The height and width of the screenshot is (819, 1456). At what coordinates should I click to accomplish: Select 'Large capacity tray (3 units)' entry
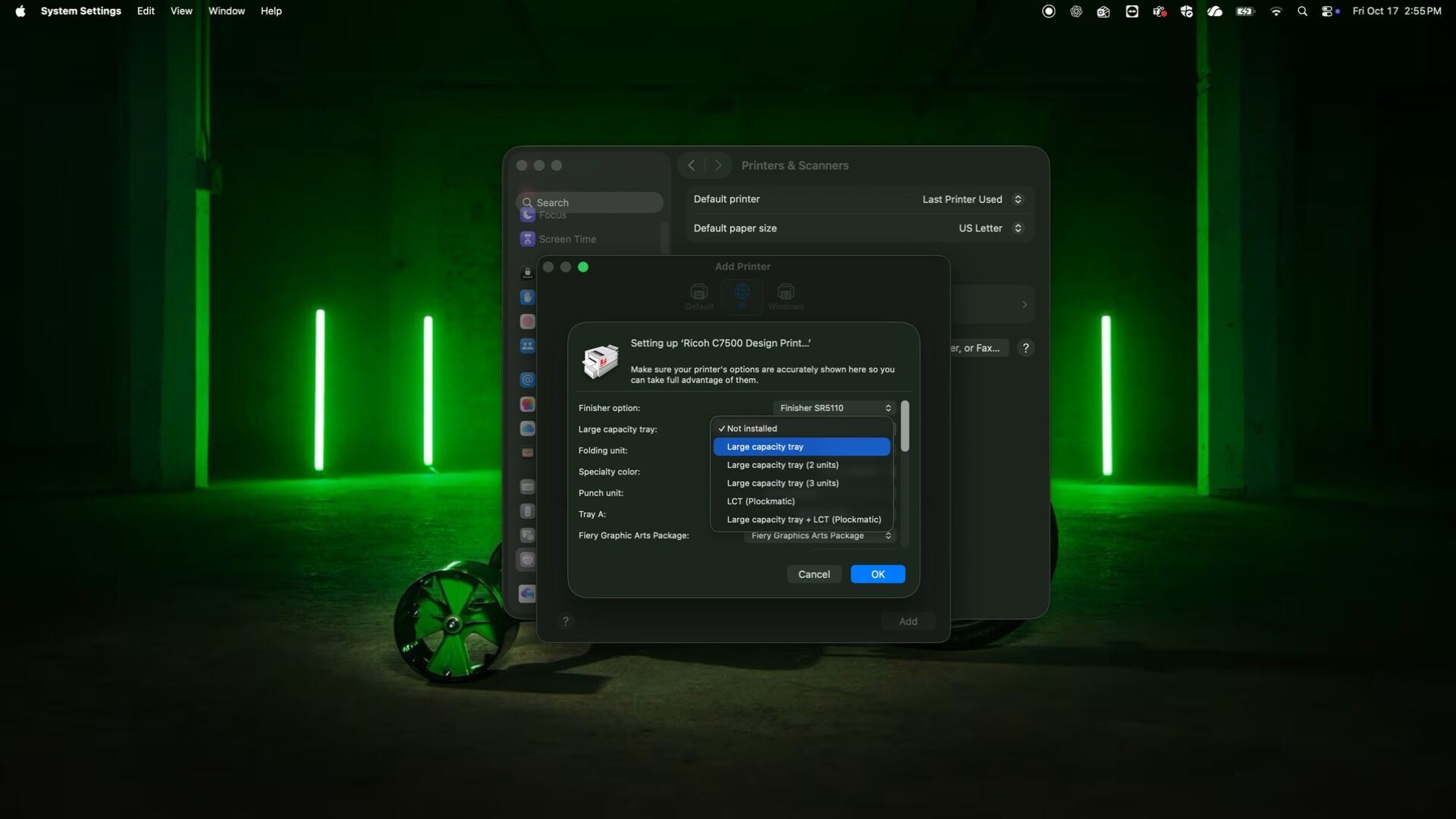click(782, 483)
